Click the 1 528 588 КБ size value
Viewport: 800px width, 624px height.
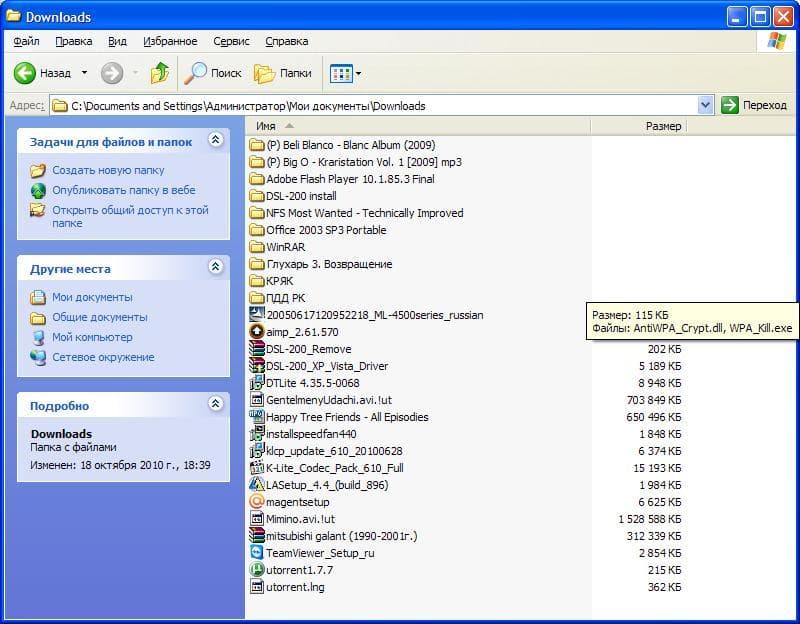click(649, 519)
